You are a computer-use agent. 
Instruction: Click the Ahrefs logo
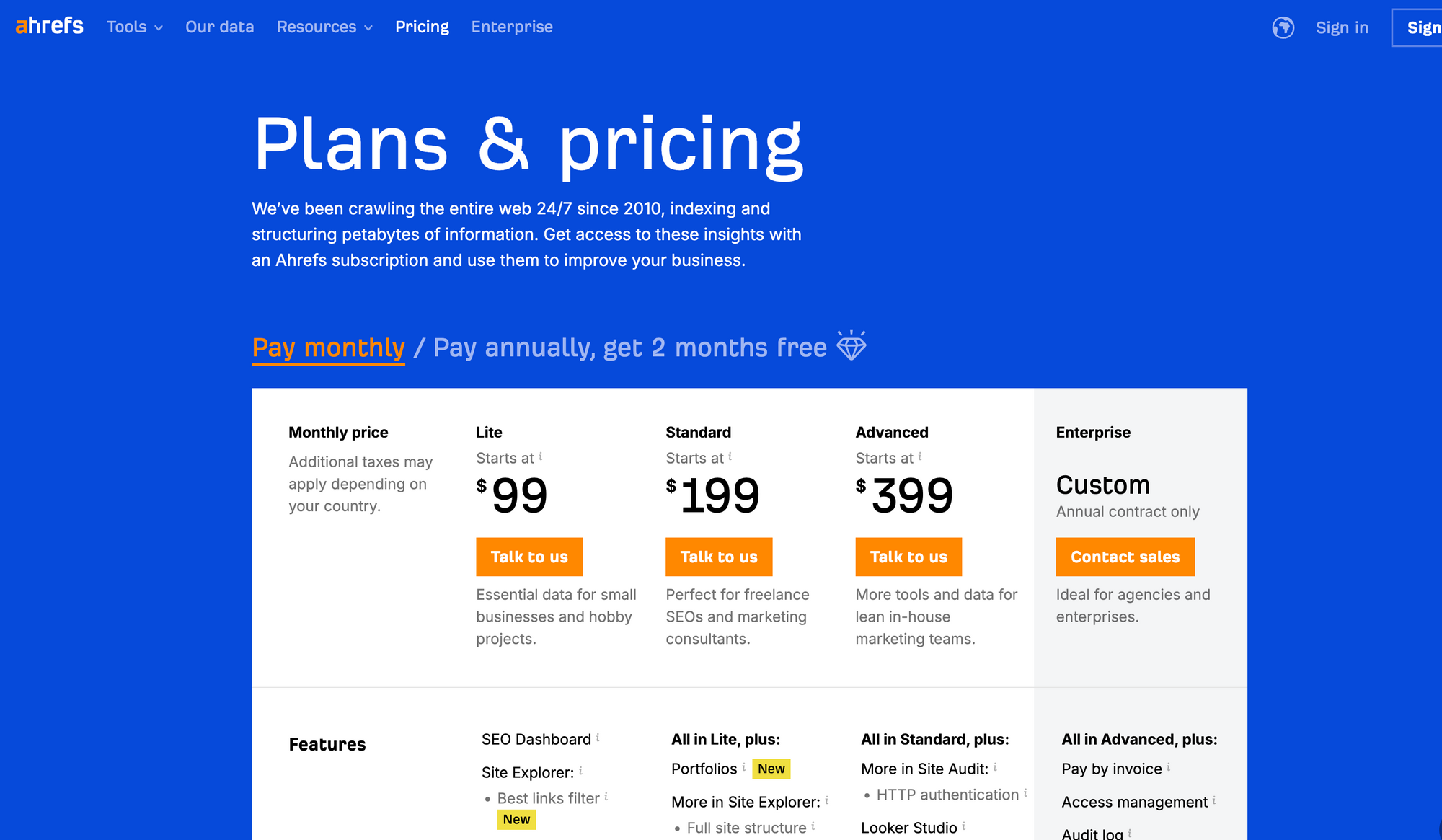50,26
